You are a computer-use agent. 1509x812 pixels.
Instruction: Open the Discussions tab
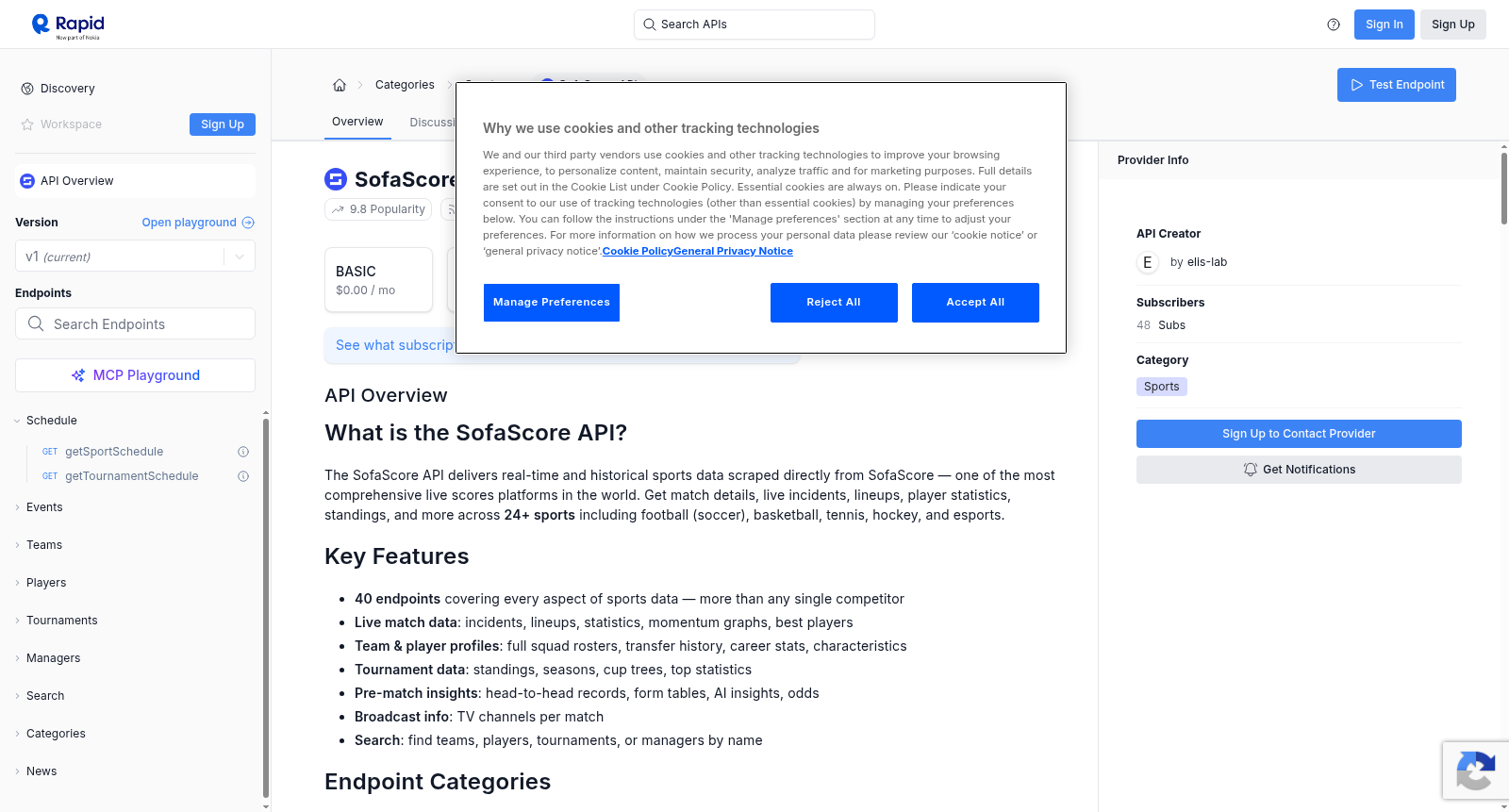[433, 123]
